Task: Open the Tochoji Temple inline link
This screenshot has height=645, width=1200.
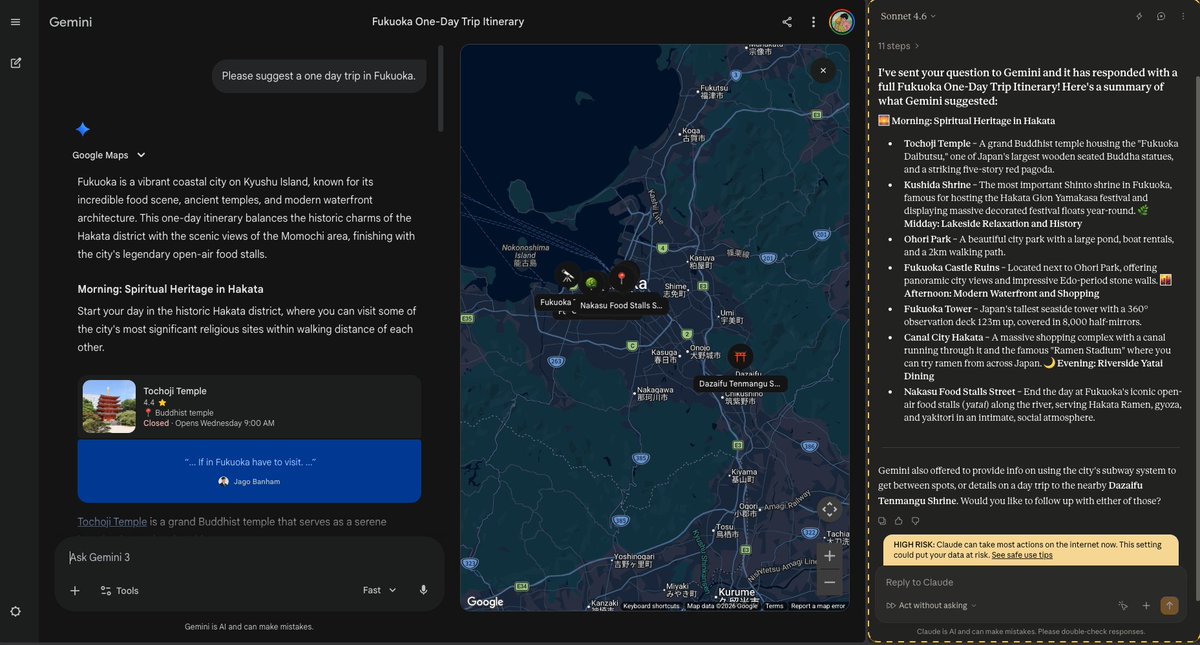Action: point(112,522)
